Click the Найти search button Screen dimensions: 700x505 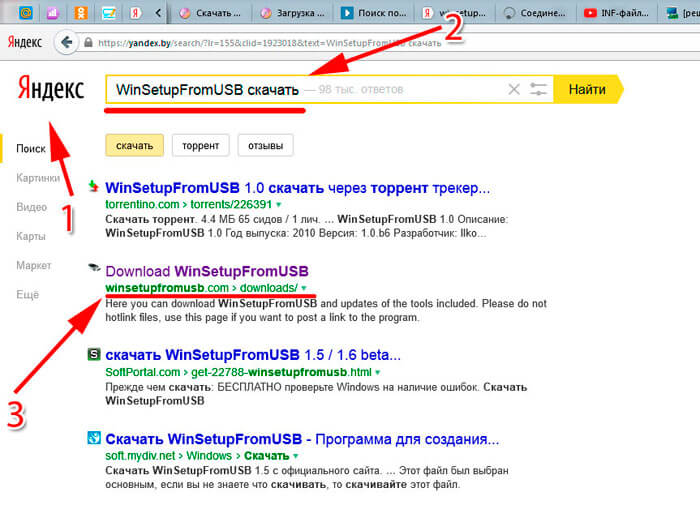pyautogui.click(x=587, y=89)
